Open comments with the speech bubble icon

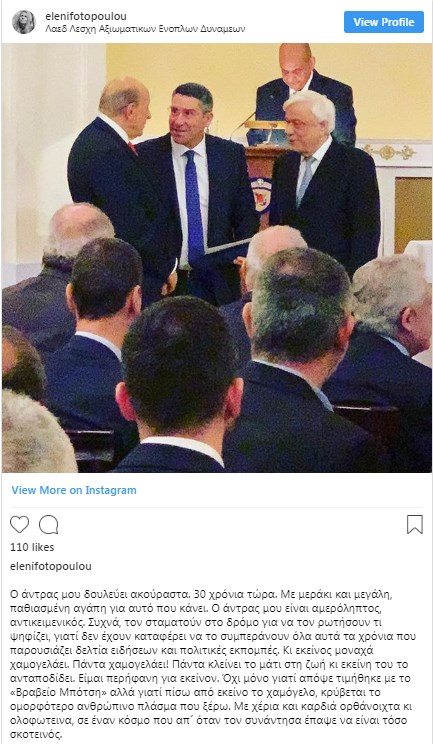[48, 525]
